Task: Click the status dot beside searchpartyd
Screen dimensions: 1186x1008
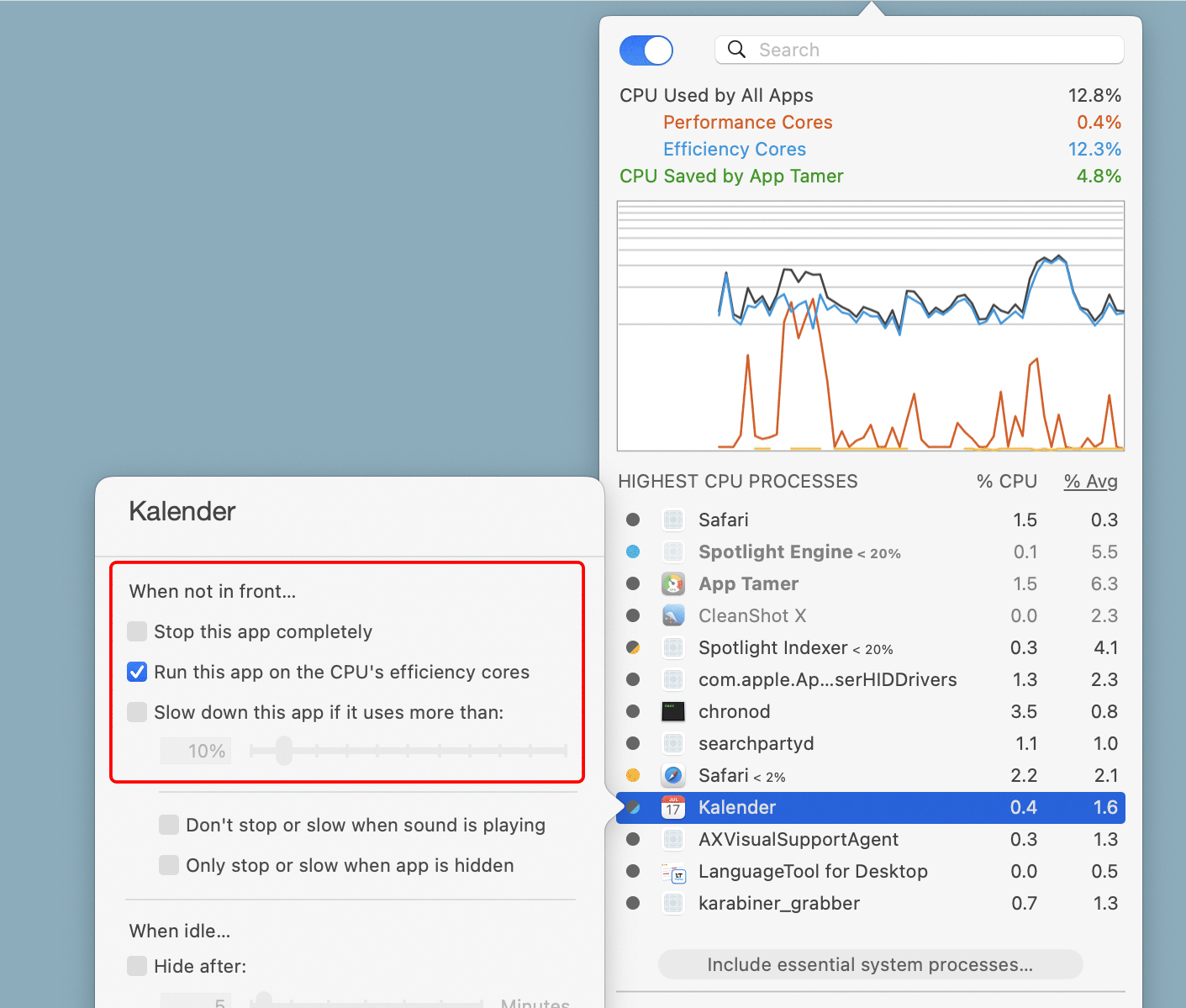Action: 633,743
